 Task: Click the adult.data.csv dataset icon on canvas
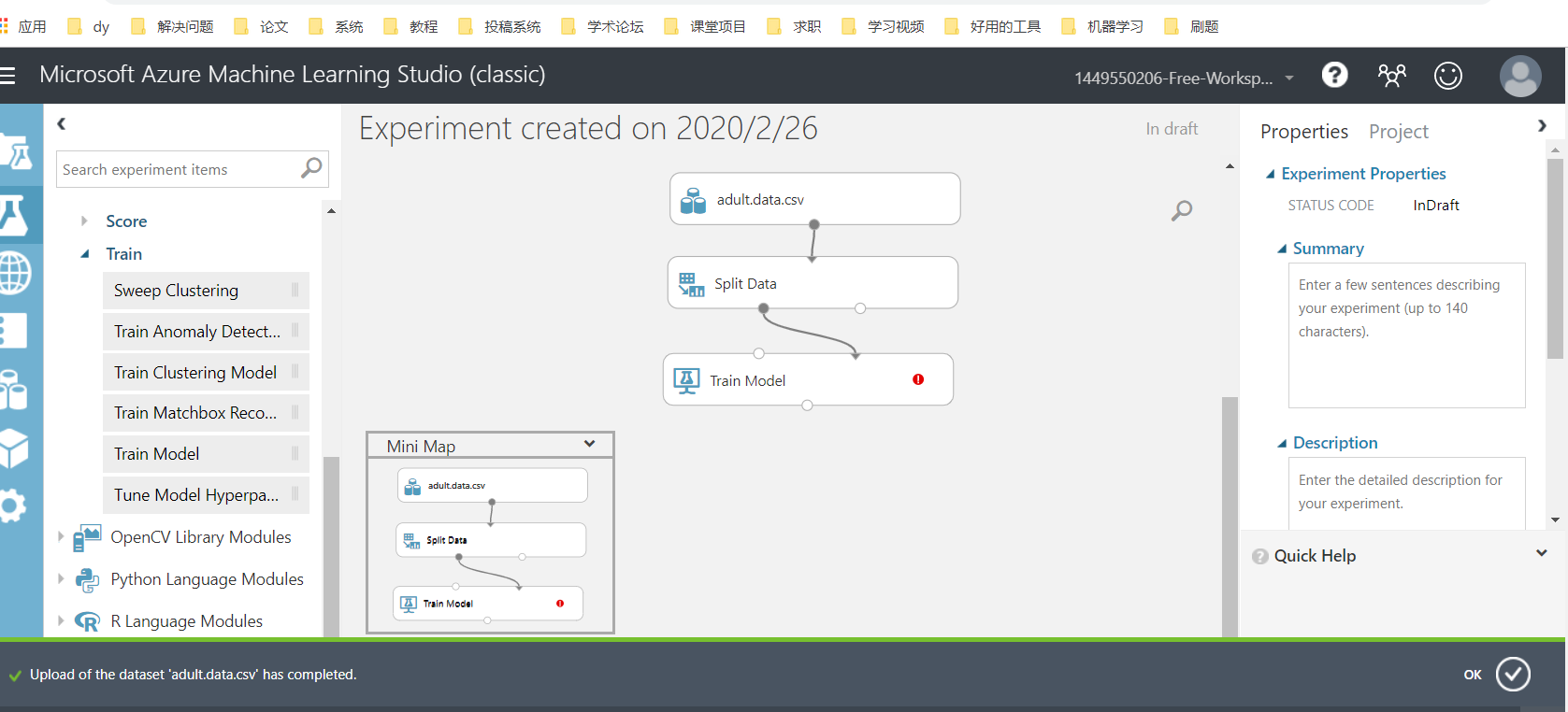point(693,200)
